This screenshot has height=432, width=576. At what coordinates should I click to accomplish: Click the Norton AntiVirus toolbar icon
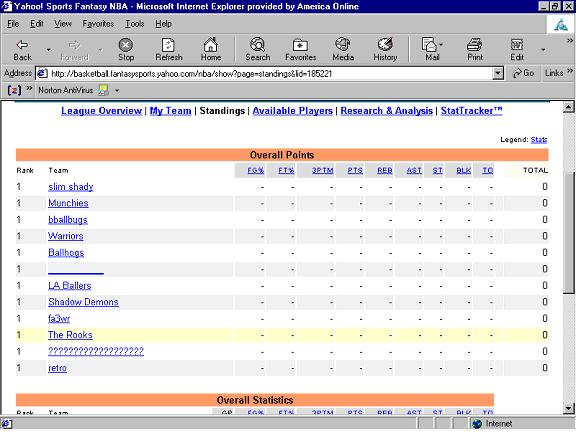click(x=104, y=90)
